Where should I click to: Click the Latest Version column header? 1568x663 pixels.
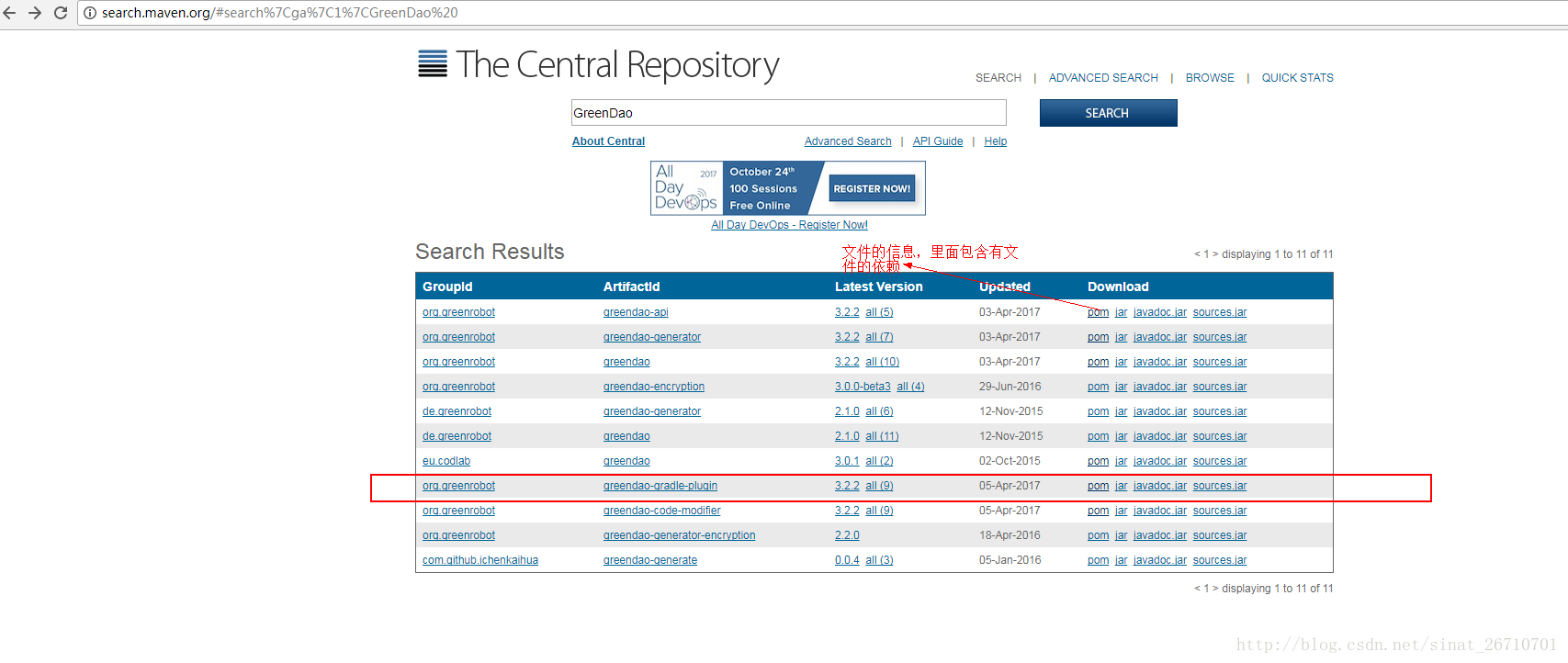pos(878,287)
